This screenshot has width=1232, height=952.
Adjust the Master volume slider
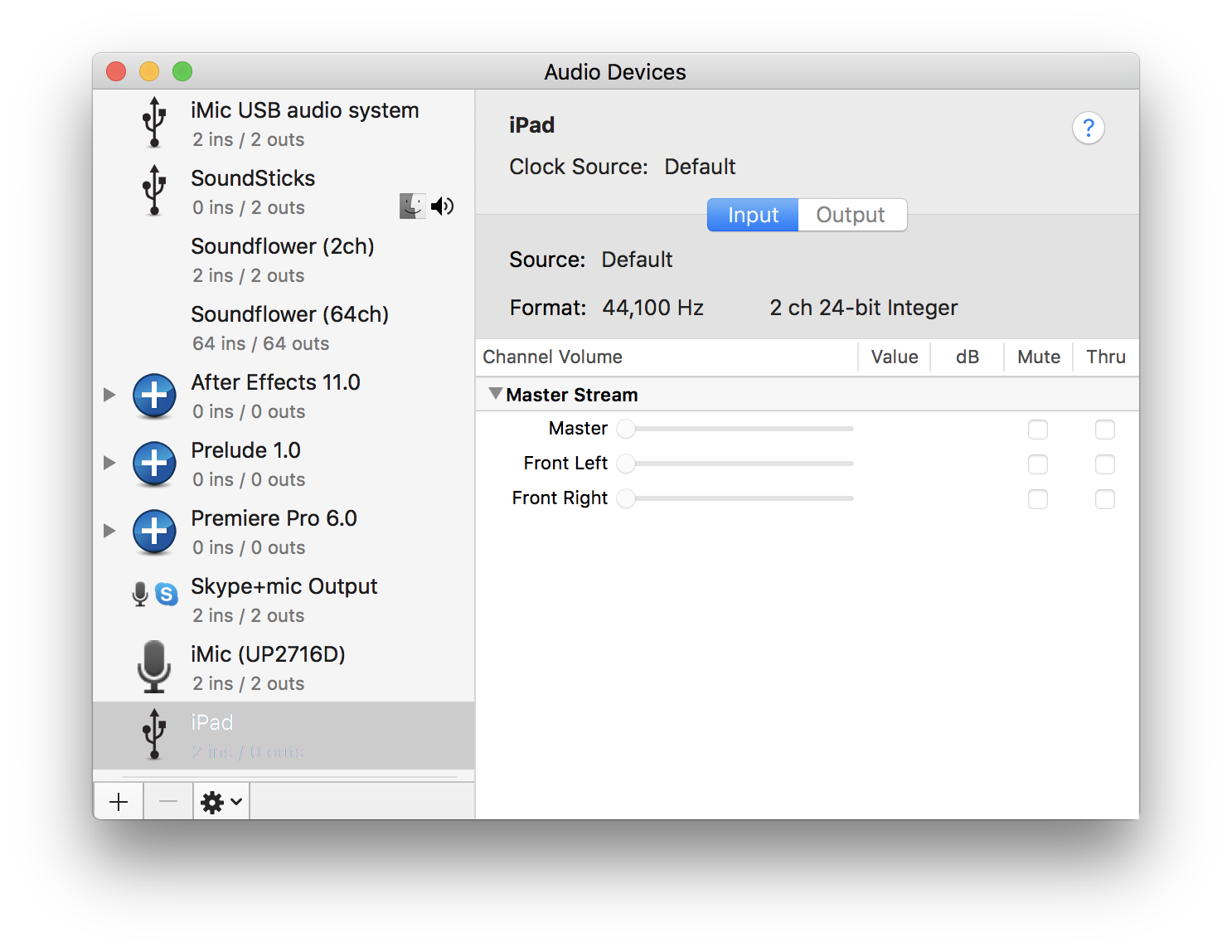[735, 429]
